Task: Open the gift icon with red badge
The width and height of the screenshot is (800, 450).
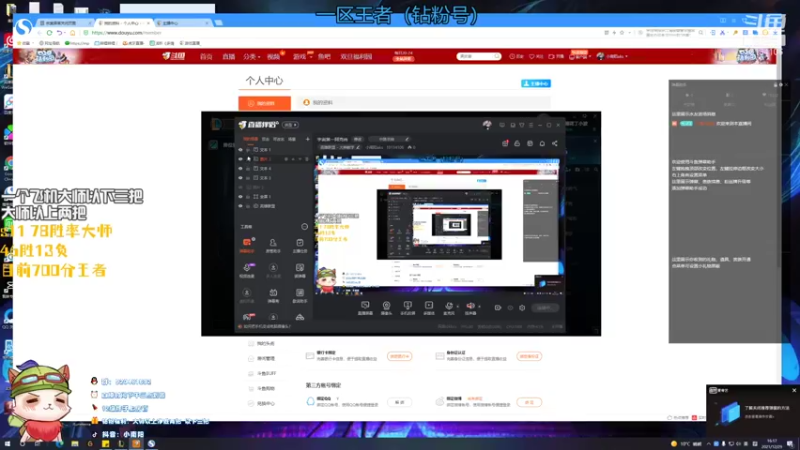Action: 505,143
